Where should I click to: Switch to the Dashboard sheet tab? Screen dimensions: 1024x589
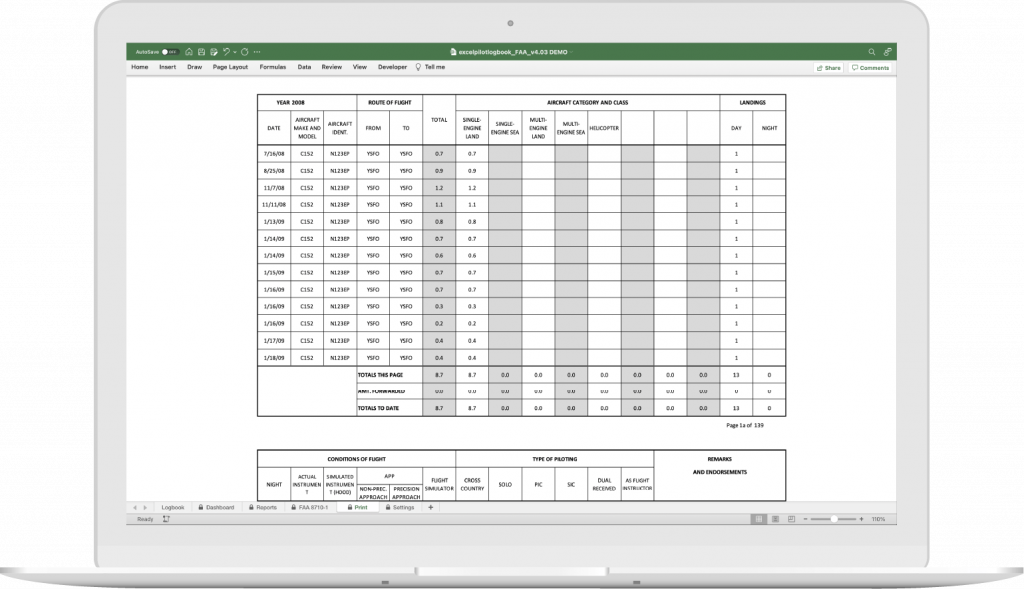coord(216,507)
